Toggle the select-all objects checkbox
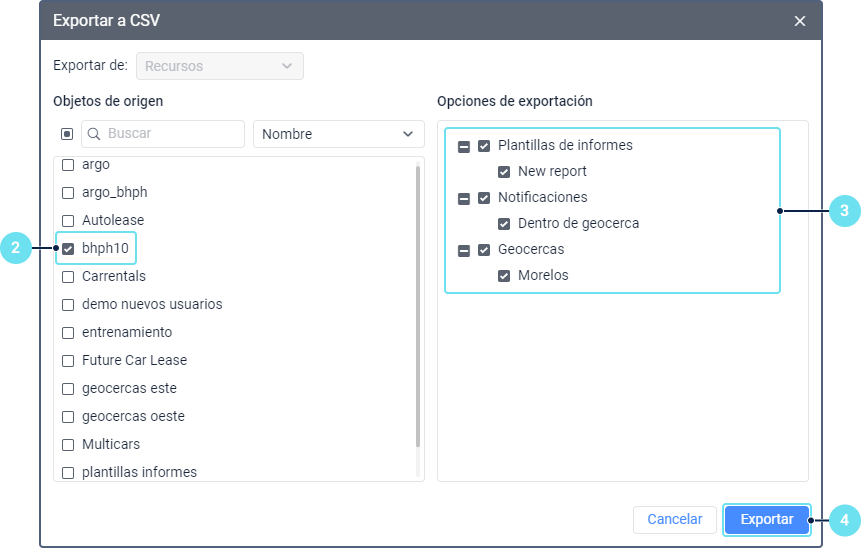Screen dimensions: 861x549 (67, 134)
